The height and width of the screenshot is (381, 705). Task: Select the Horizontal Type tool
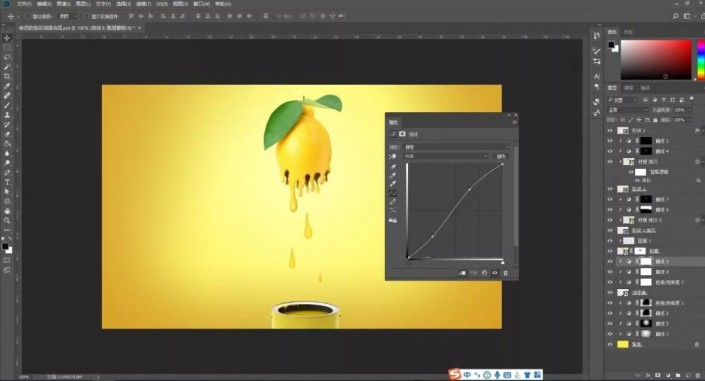pos(7,182)
